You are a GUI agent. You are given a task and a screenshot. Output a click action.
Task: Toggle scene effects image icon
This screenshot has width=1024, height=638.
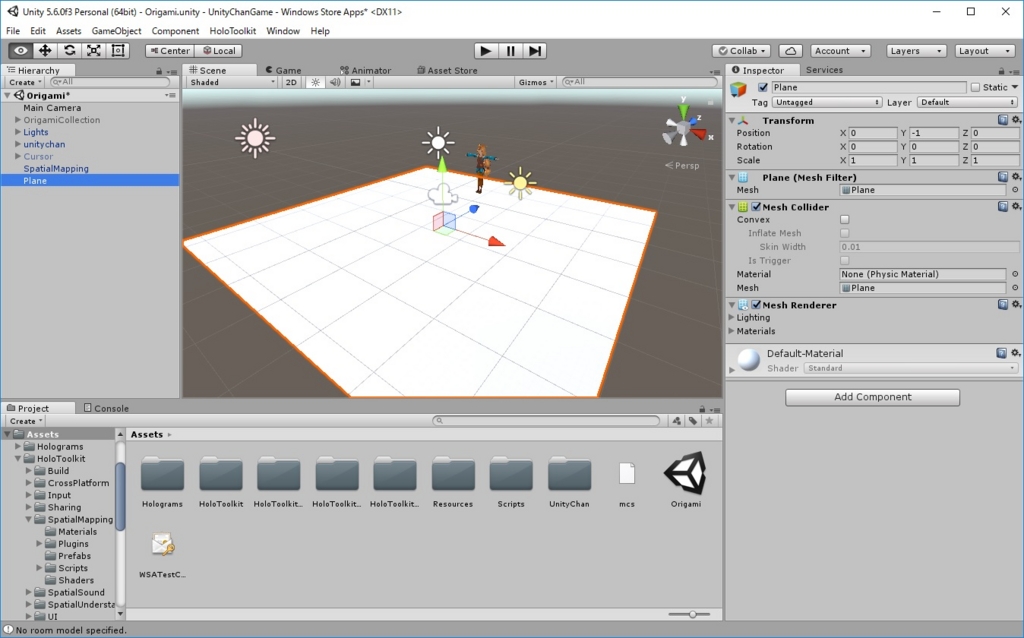(355, 82)
